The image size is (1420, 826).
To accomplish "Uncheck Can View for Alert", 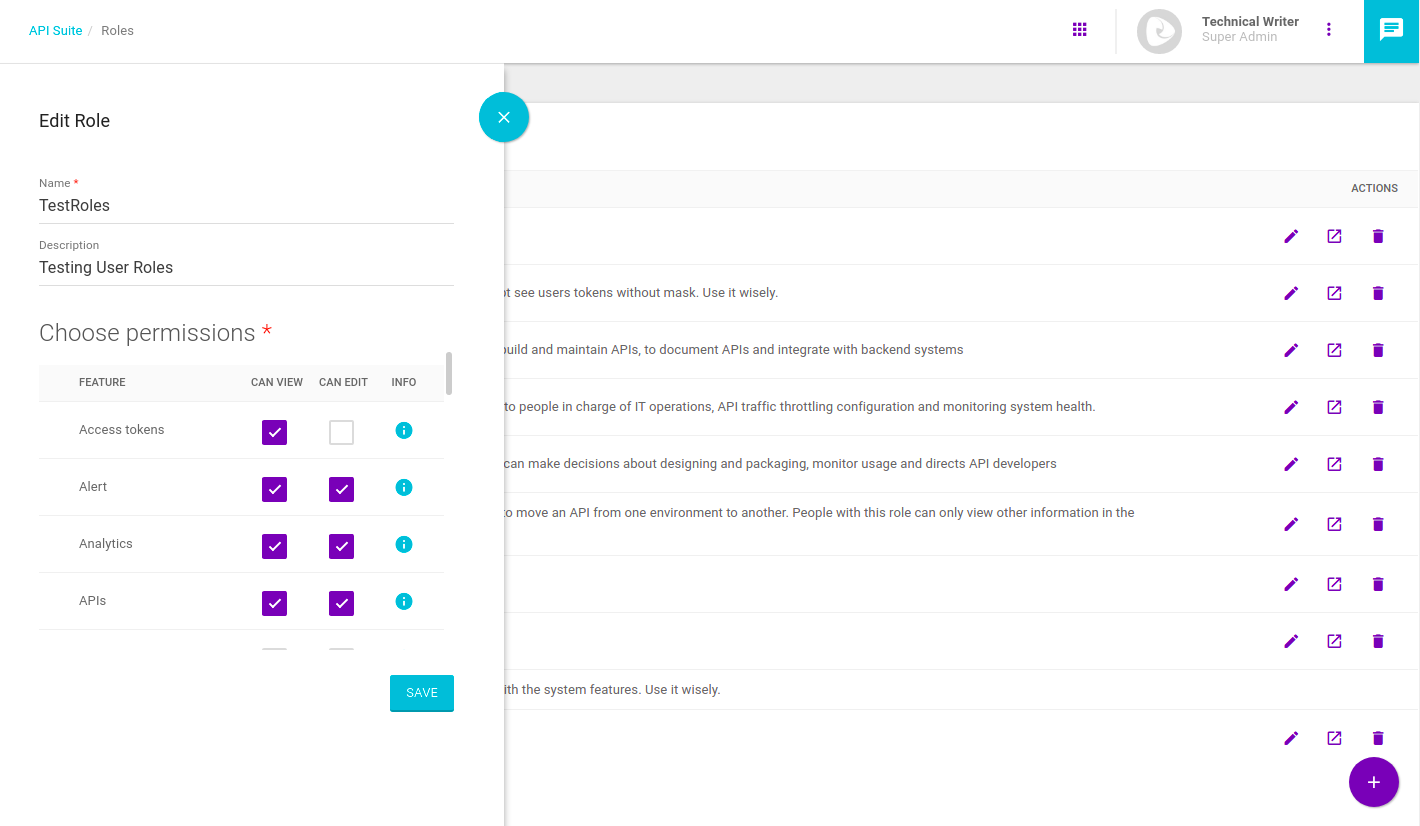I will [274, 489].
